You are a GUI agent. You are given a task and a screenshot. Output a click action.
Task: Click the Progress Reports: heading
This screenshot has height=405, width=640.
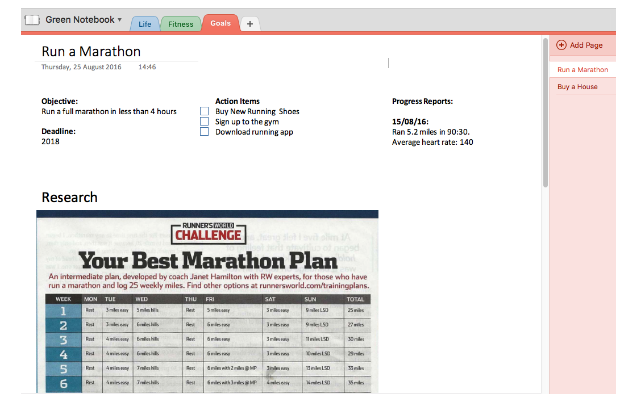[422, 101]
